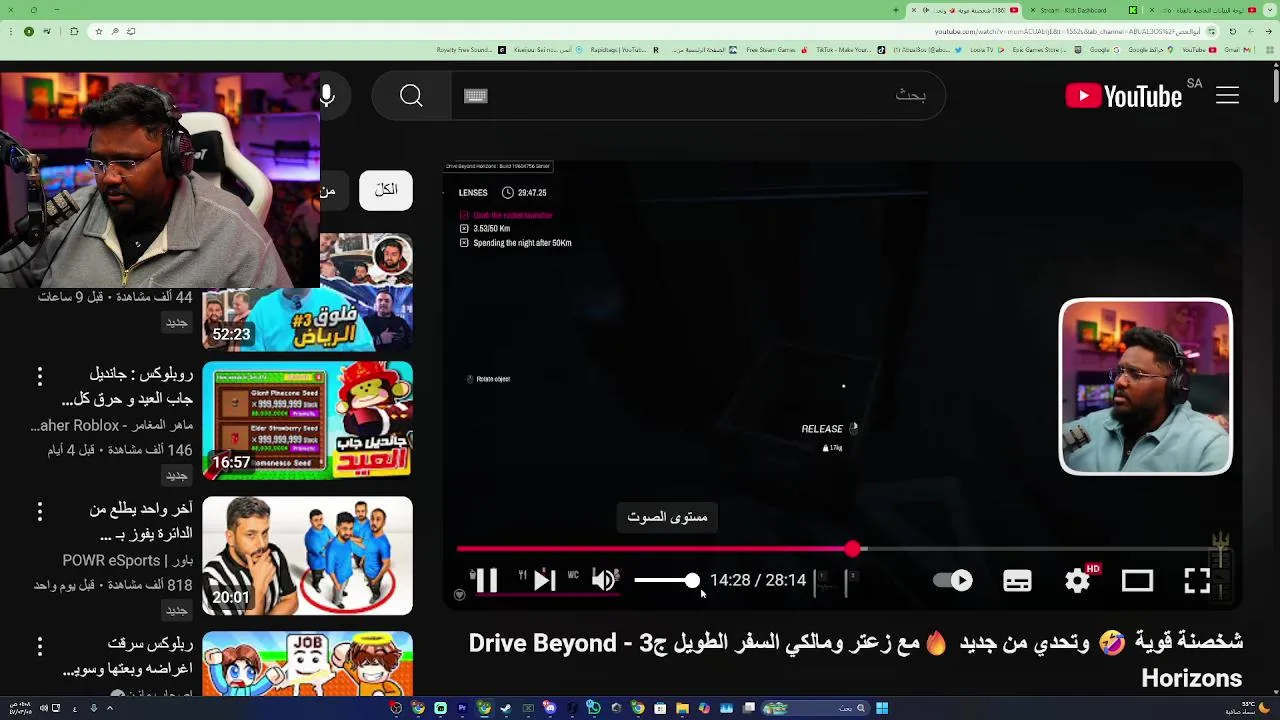1280x720 pixels.
Task: Open options menu for 'روبلوكس : جانديل' video
Action: coord(40,376)
